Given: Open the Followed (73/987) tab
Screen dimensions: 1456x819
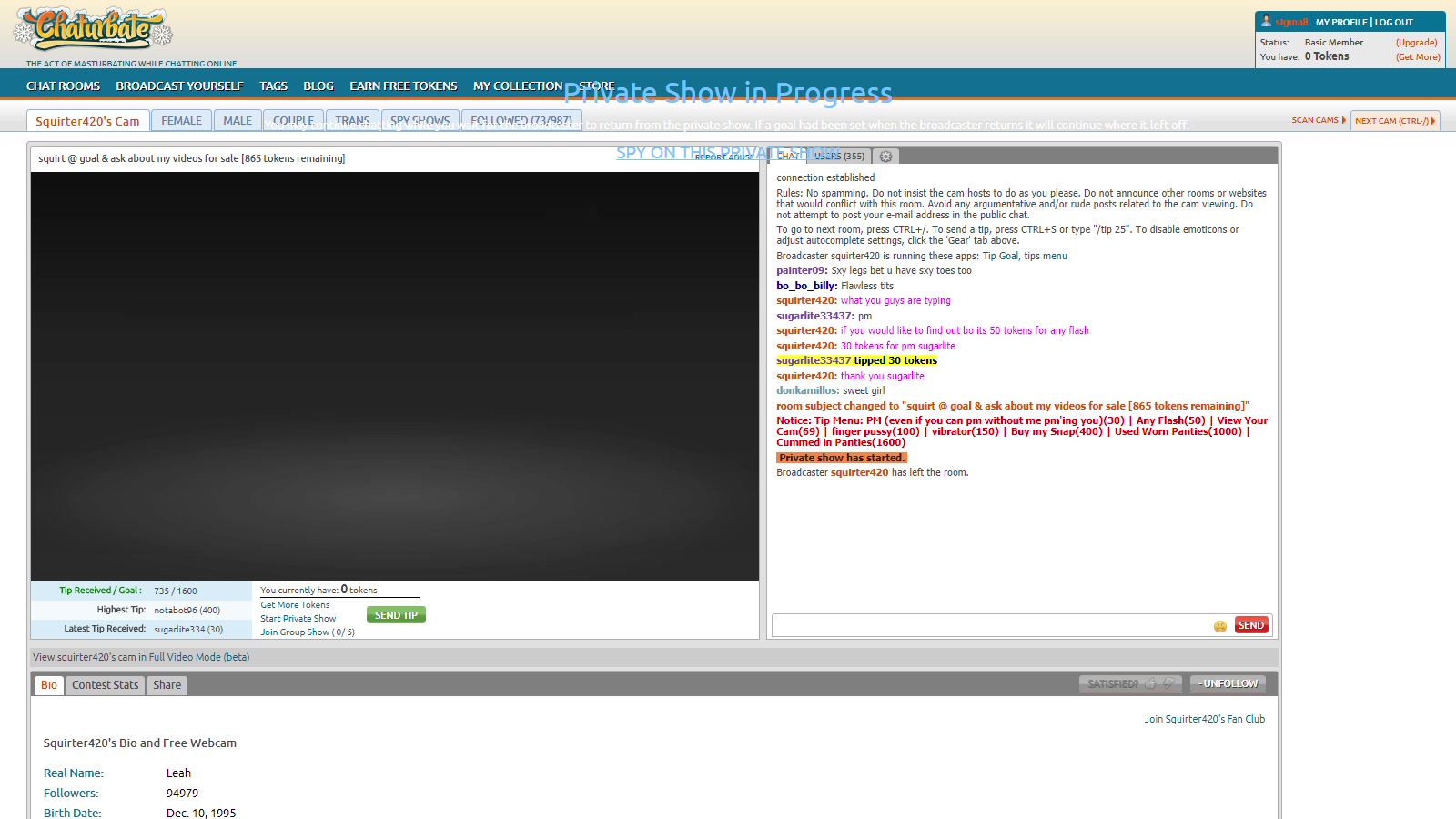Looking at the screenshot, I should (521, 120).
